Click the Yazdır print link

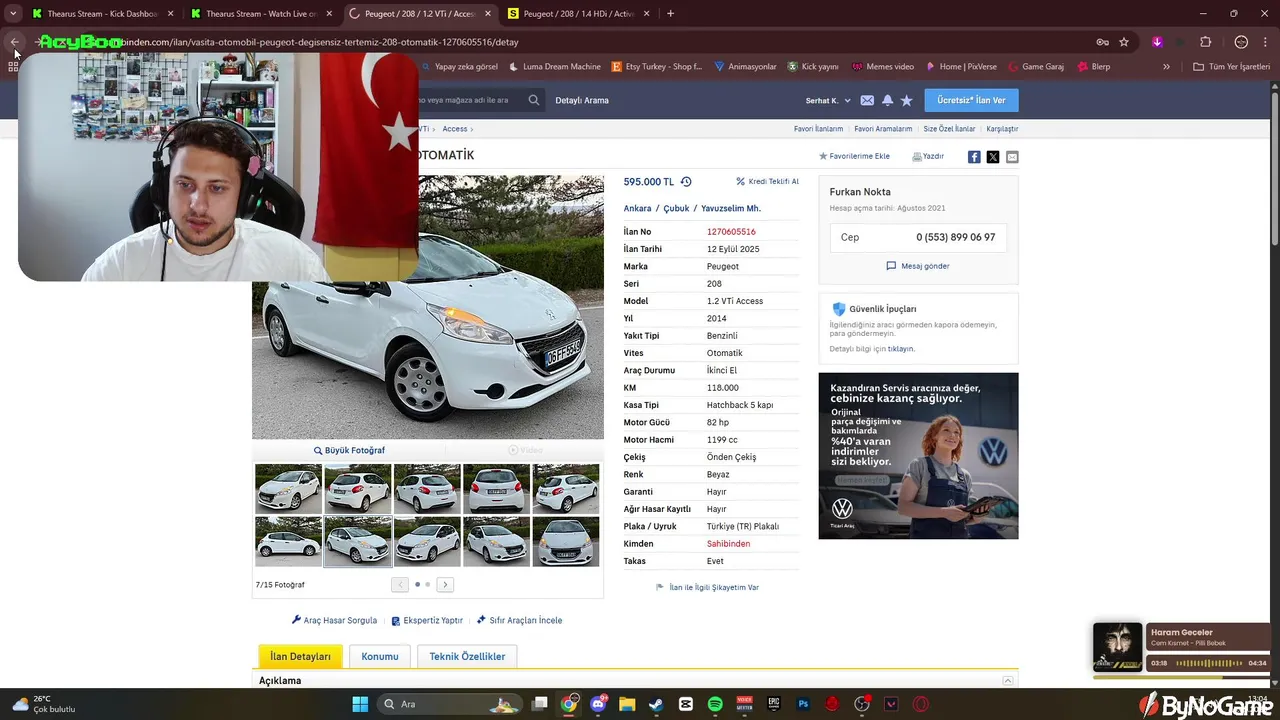tap(928, 157)
